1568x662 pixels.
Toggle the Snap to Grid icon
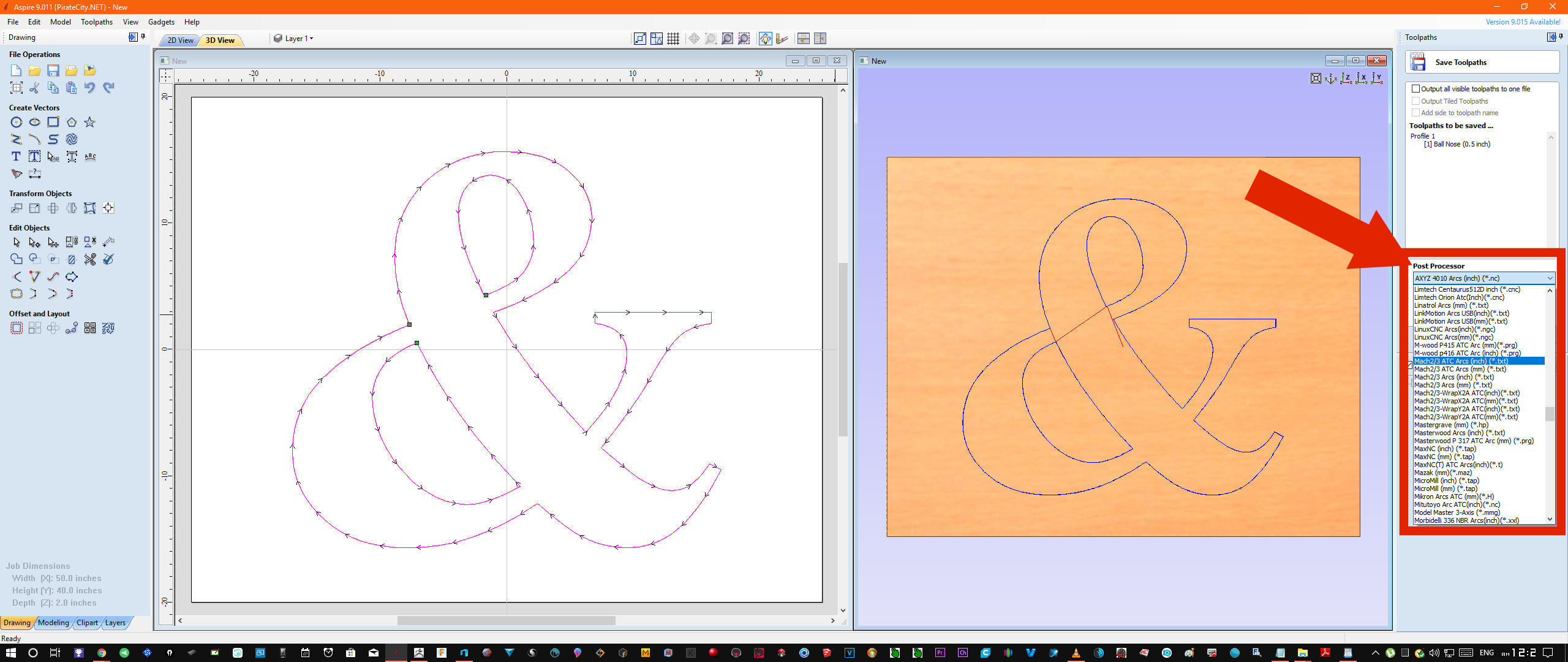point(673,39)
